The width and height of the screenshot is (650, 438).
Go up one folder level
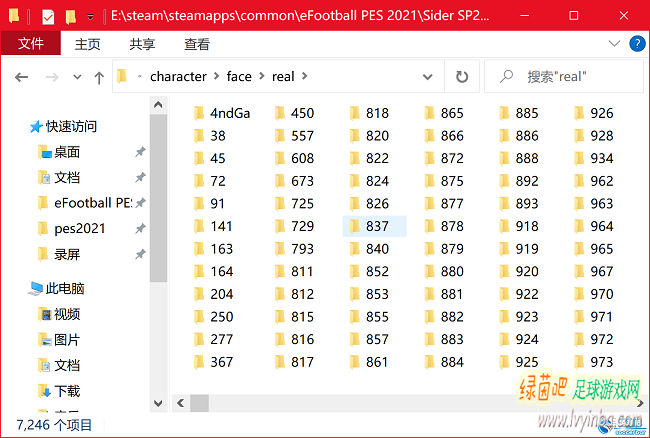click(x=99, y=77)
